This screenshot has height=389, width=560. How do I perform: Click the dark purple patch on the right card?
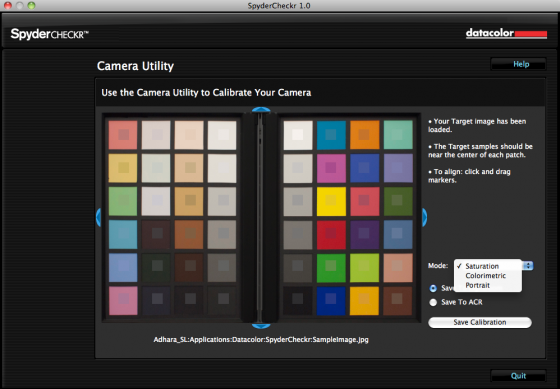[x=364, y=235]
